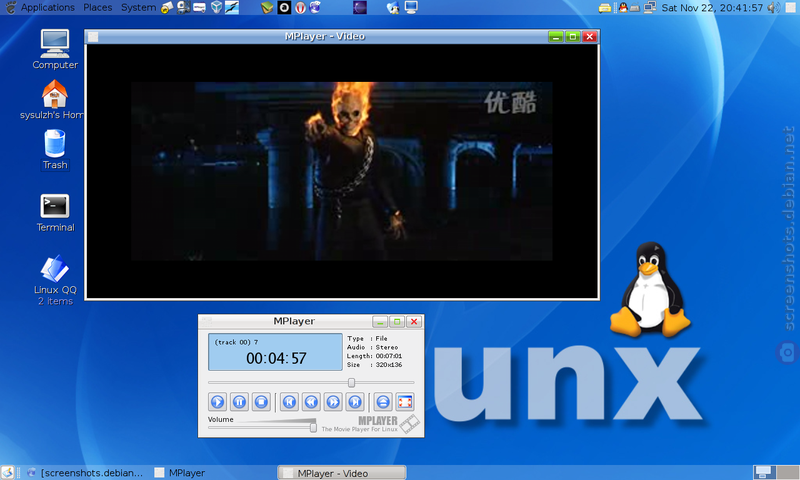This screenshot has height=480, width=800.
Task: Launch Opera browser from top panel
Action: 301,7
